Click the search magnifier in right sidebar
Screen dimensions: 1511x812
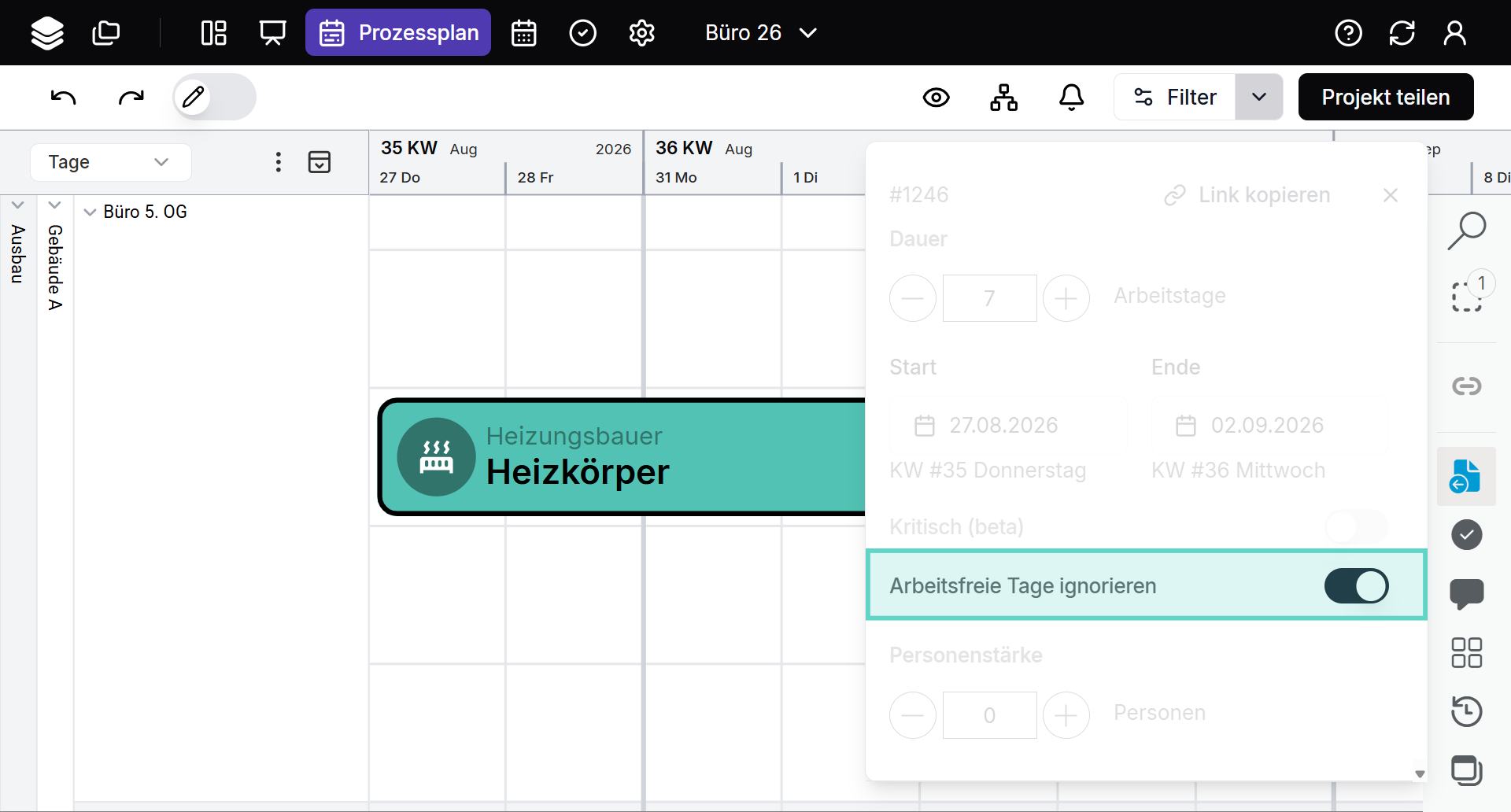tap(1467, 231)
